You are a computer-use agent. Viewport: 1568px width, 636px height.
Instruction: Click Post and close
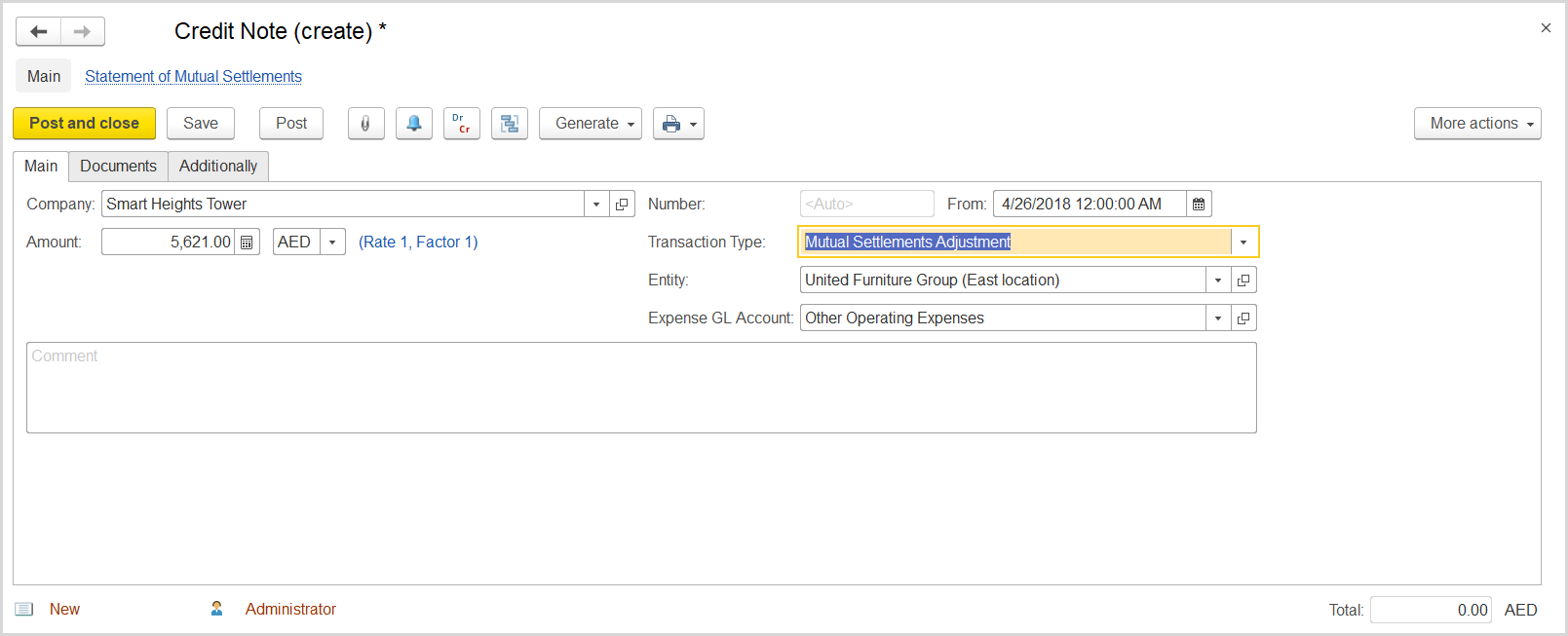pos(84,124)
